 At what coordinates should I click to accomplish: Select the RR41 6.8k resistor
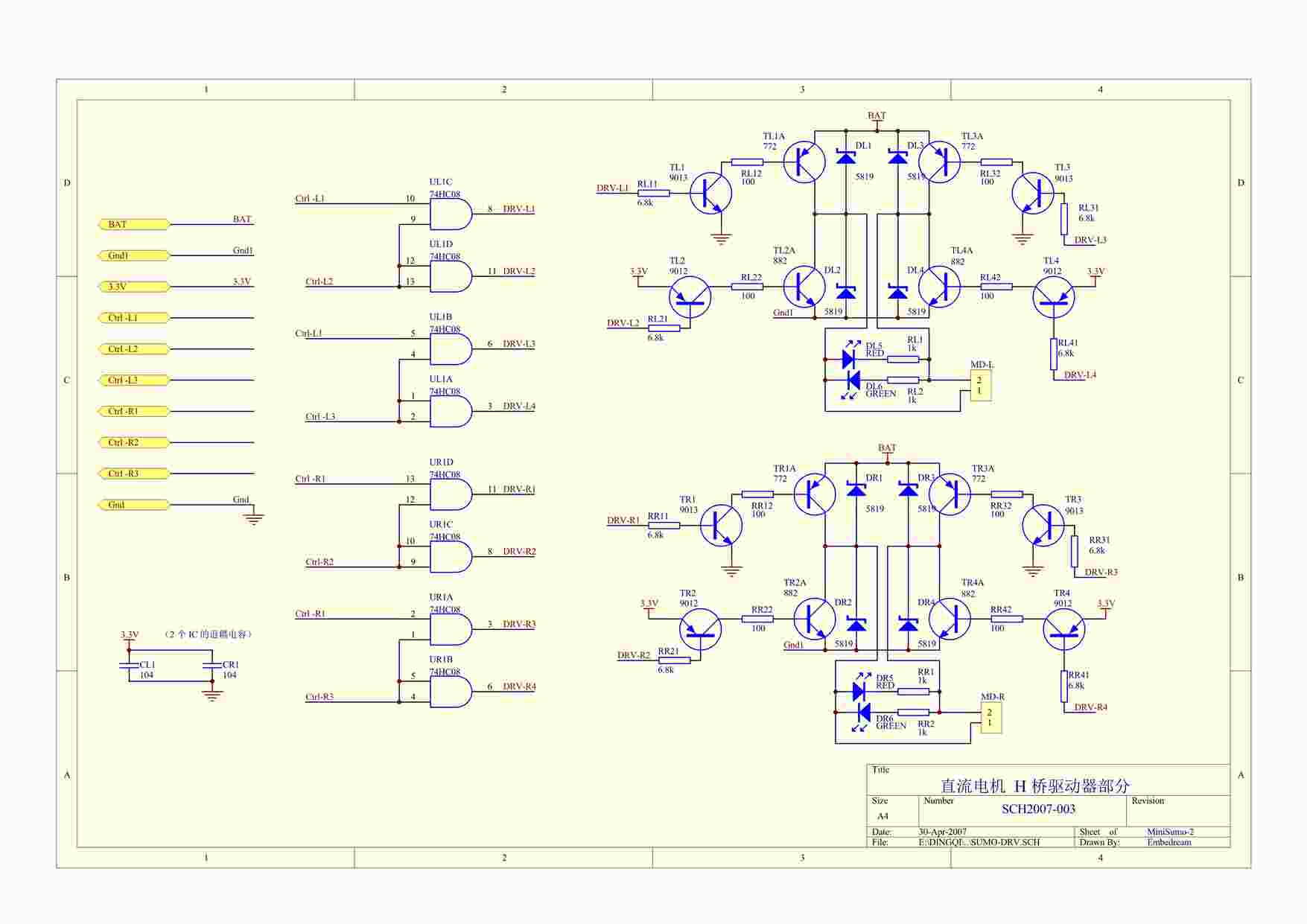(x=1064, y=686)
